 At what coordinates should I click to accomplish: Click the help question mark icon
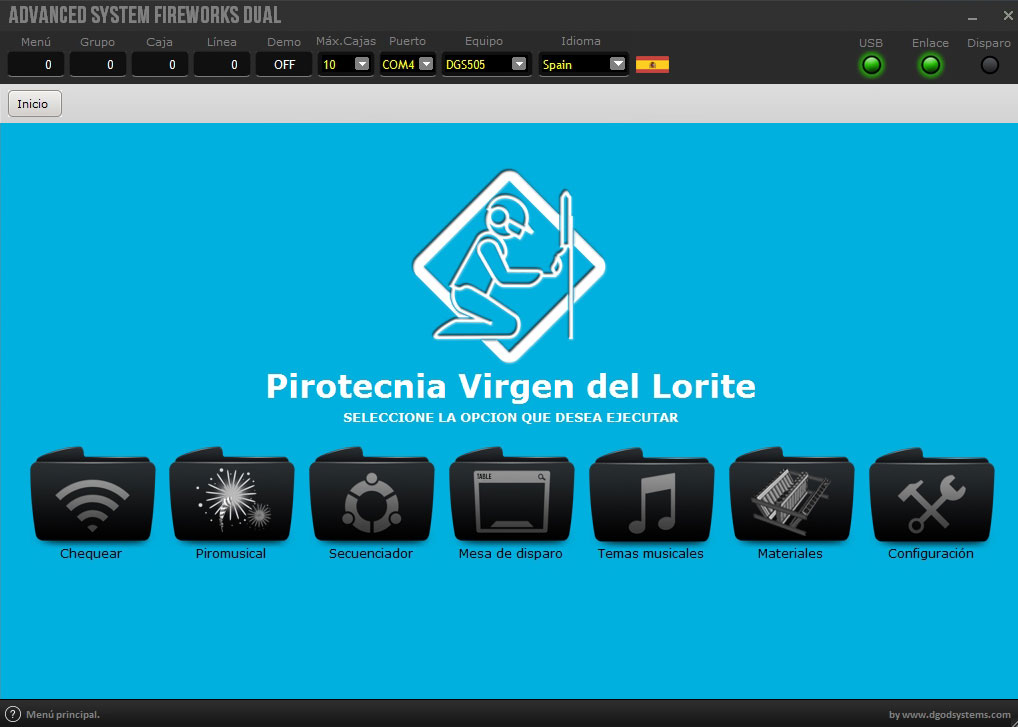pyautogui.click(x=13, y=714)
